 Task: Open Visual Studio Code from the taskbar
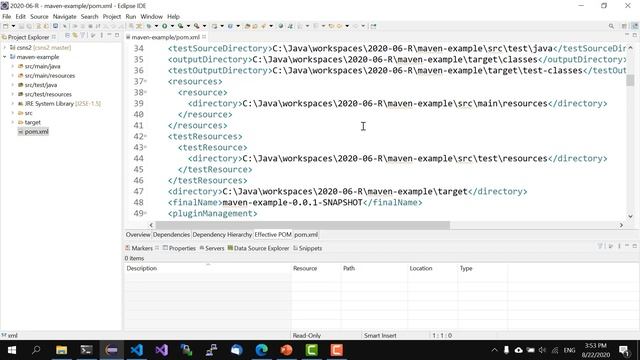point(137,350)
